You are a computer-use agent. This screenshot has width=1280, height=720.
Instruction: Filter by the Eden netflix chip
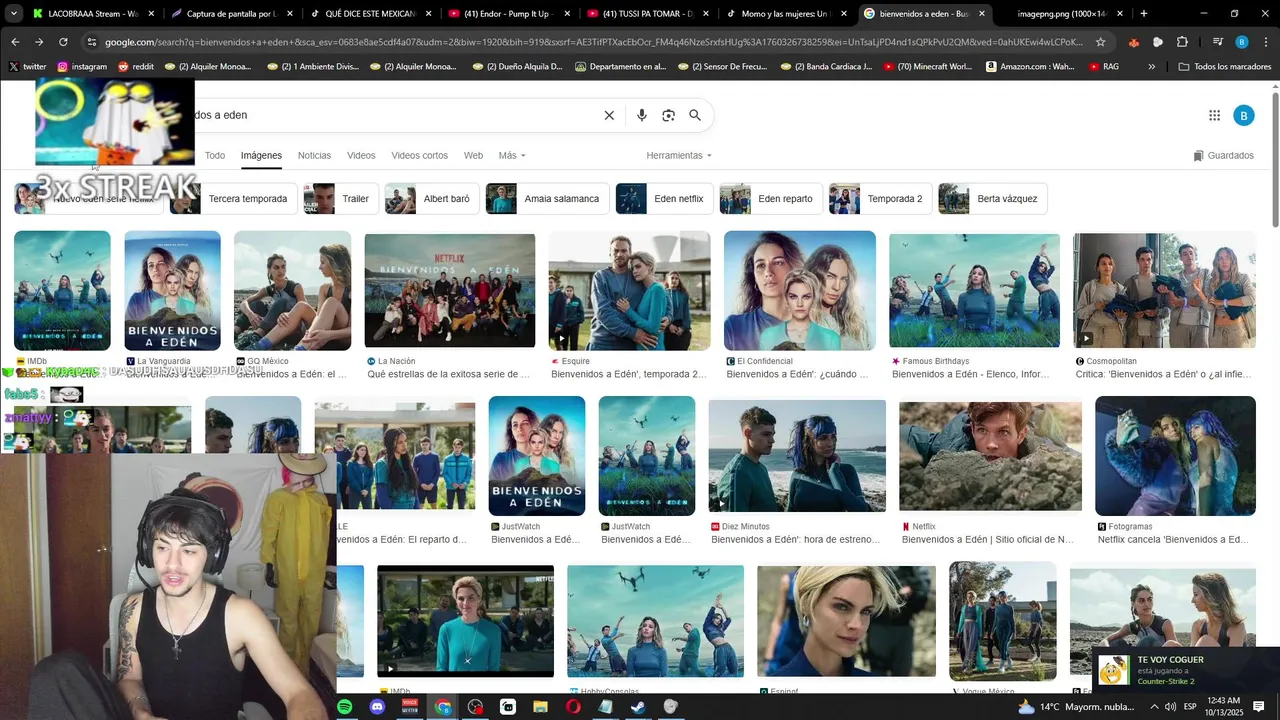[x=664, y=199]
